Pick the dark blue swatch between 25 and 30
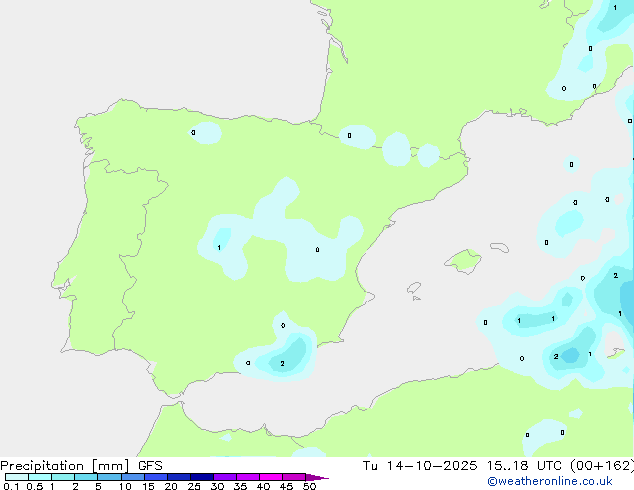Screen dimensions: 634x490 click(x=202, y=477)
